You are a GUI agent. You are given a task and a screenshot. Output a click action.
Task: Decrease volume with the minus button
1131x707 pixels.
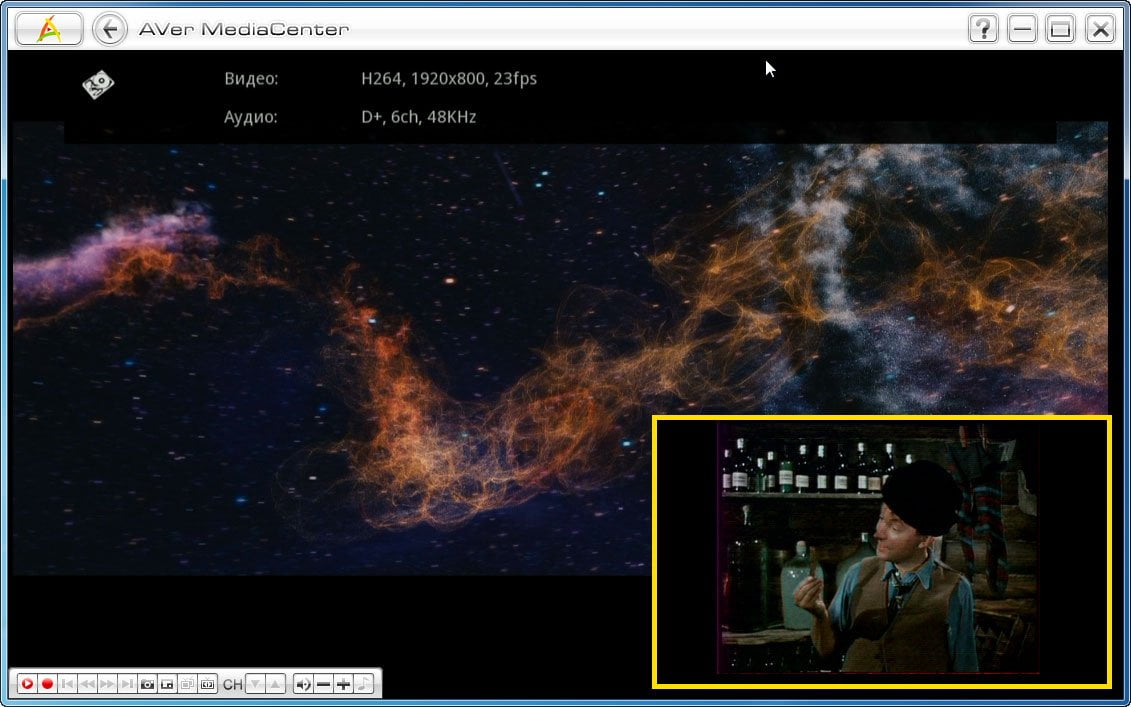tap(323, 683)
